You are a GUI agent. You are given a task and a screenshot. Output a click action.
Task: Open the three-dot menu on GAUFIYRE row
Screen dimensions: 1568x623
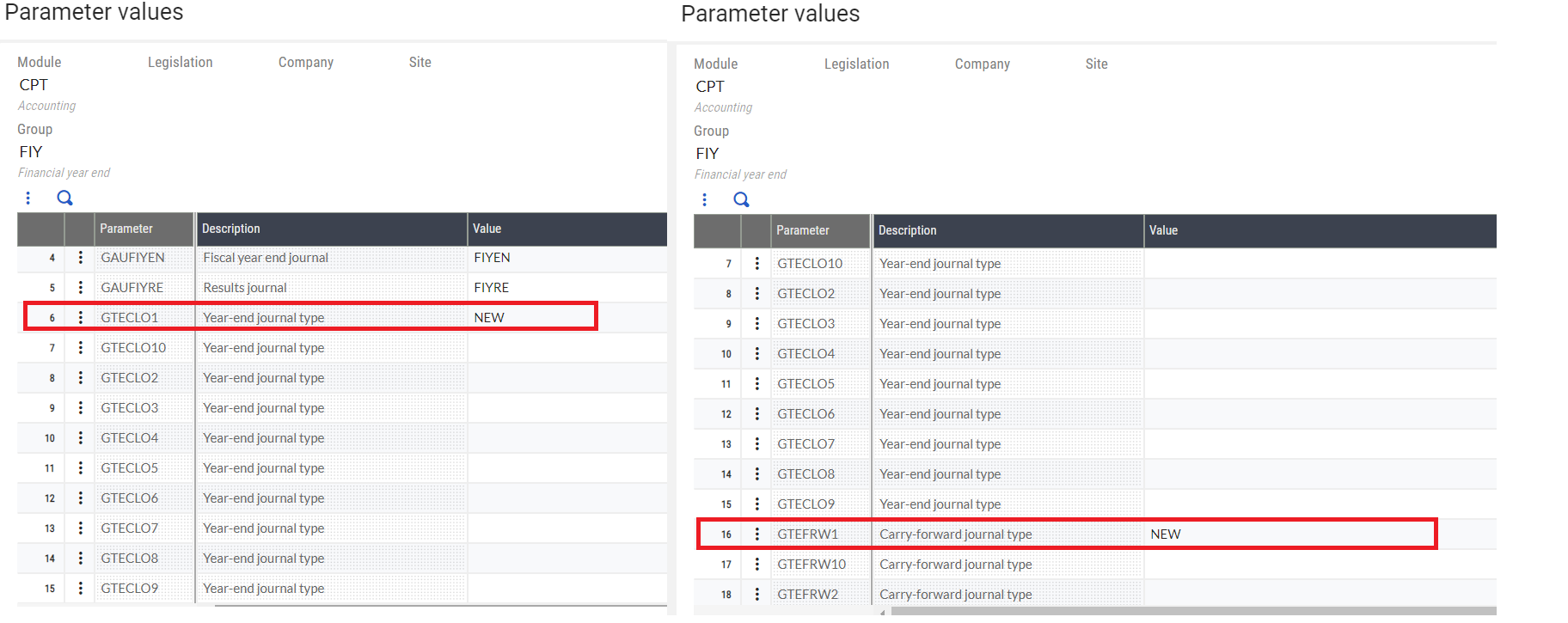(80, 288)
